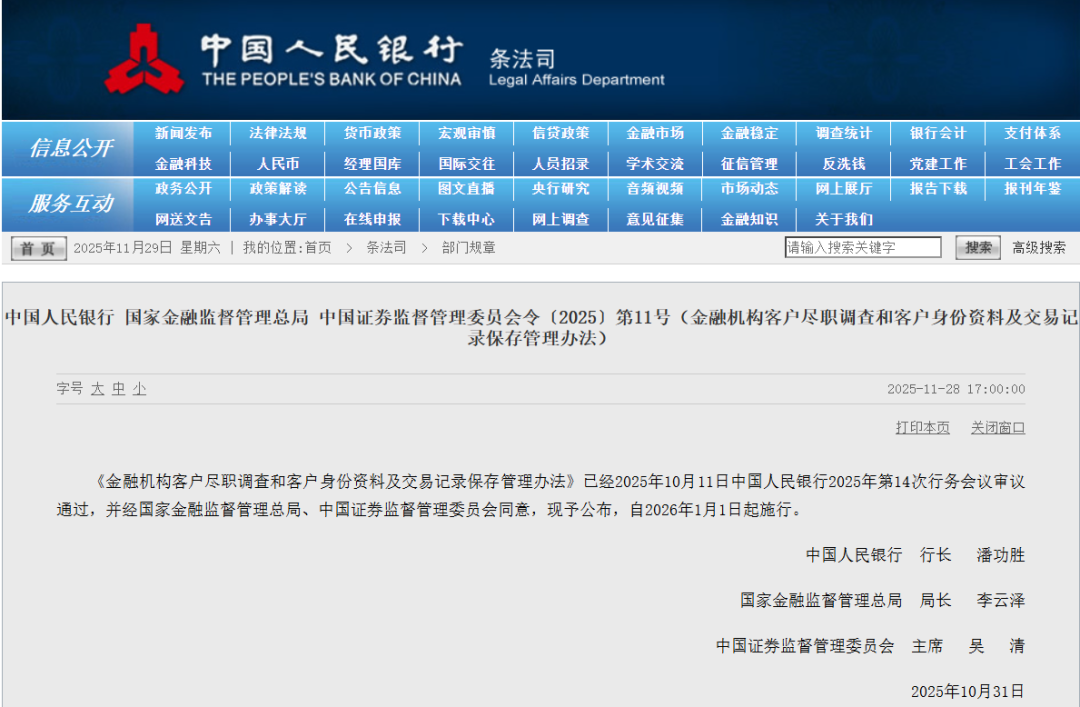Open 工会工作 menu item
The width and height of the screenshot is (1080, 707).
1032,164
